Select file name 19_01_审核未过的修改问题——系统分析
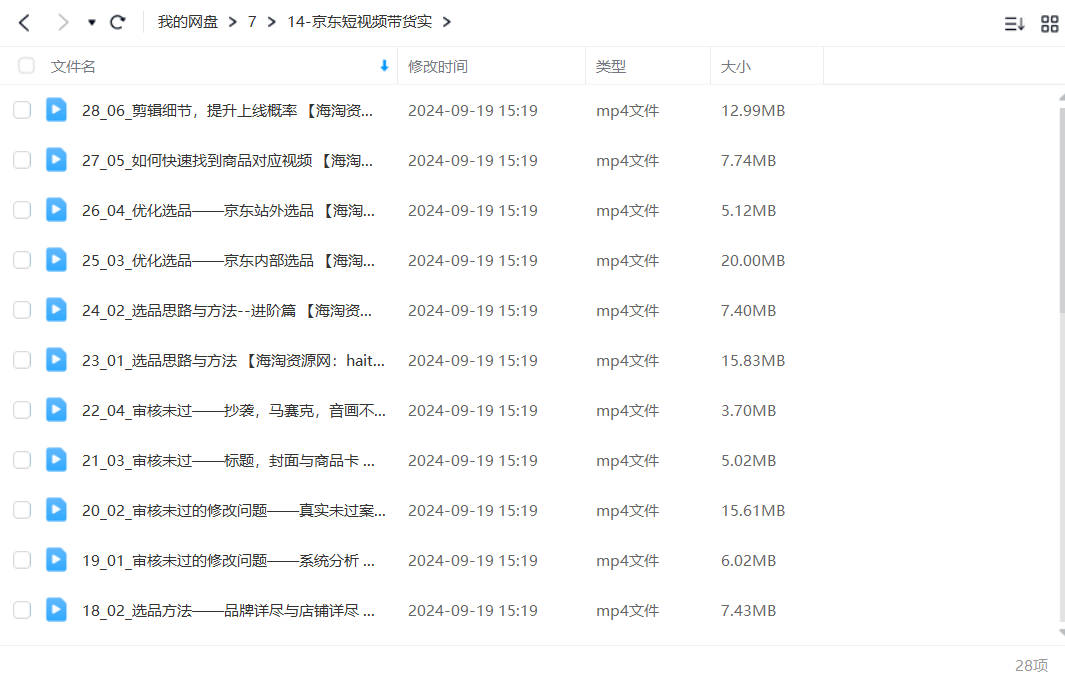Viewport: 1065px width, 679px height. point(228,561)
